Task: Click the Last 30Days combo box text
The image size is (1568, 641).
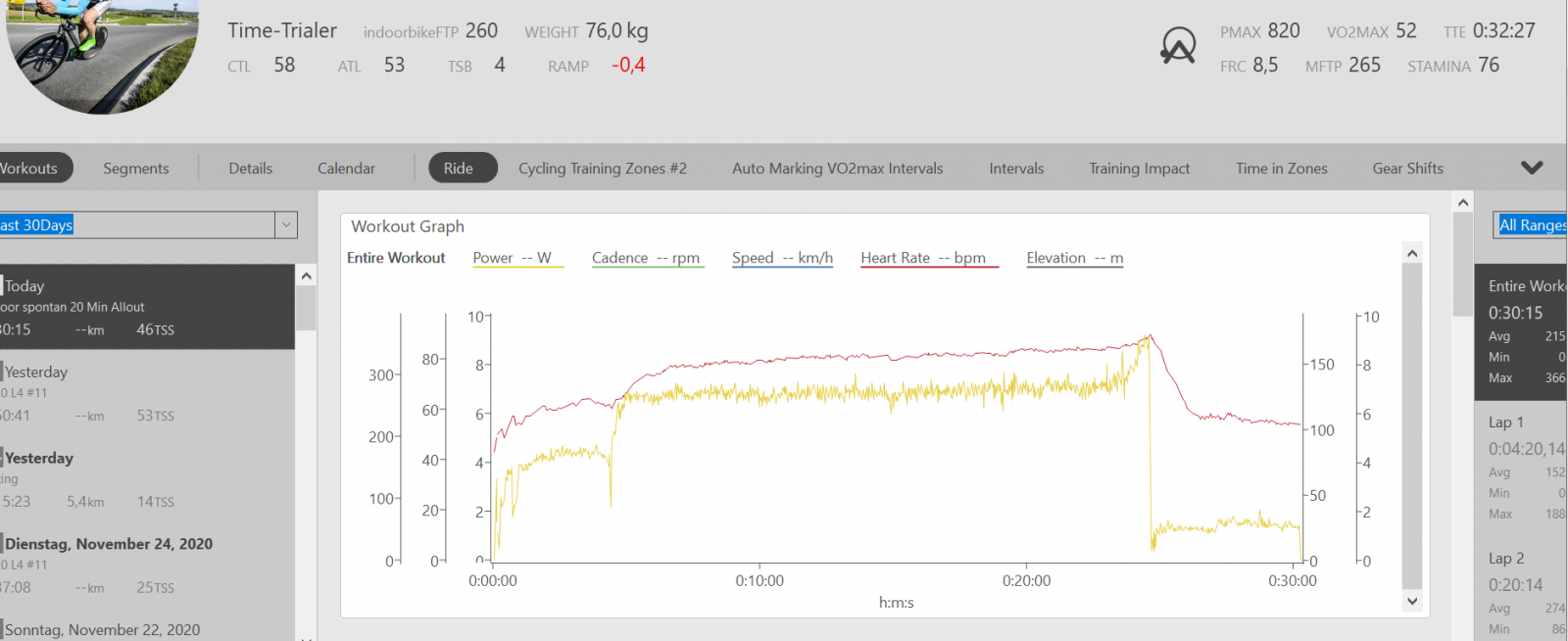Action: [36, 224]
